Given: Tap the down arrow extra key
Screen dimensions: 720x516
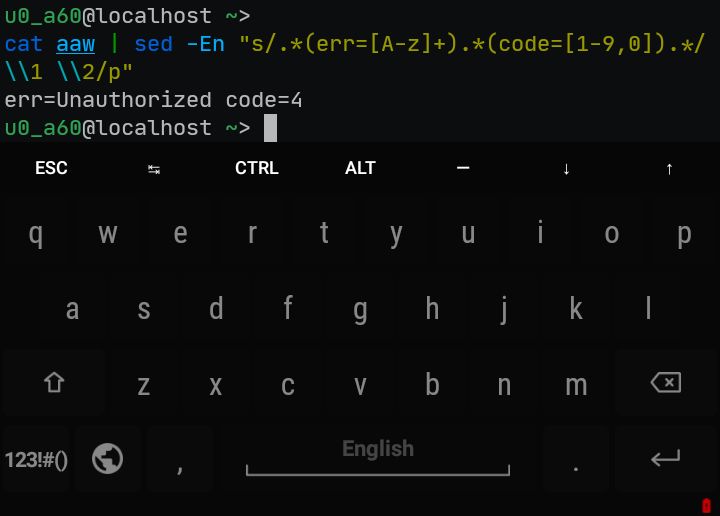Looking at the screenshot, I should click(566, 169).
